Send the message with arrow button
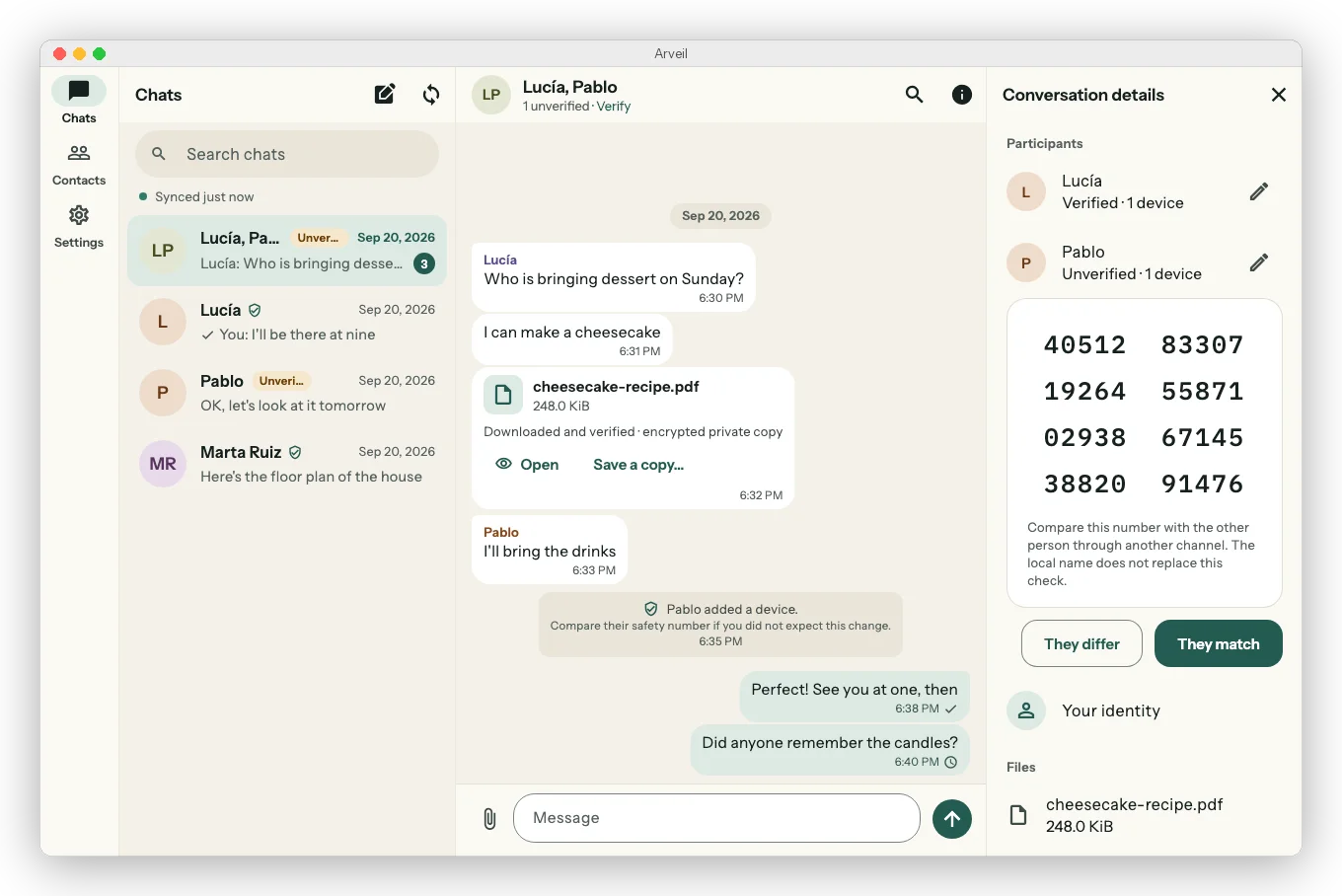 (x=952, y=818)
